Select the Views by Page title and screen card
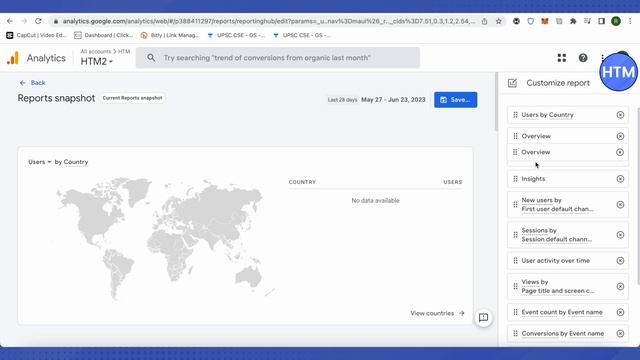 [x=568, y=287]
